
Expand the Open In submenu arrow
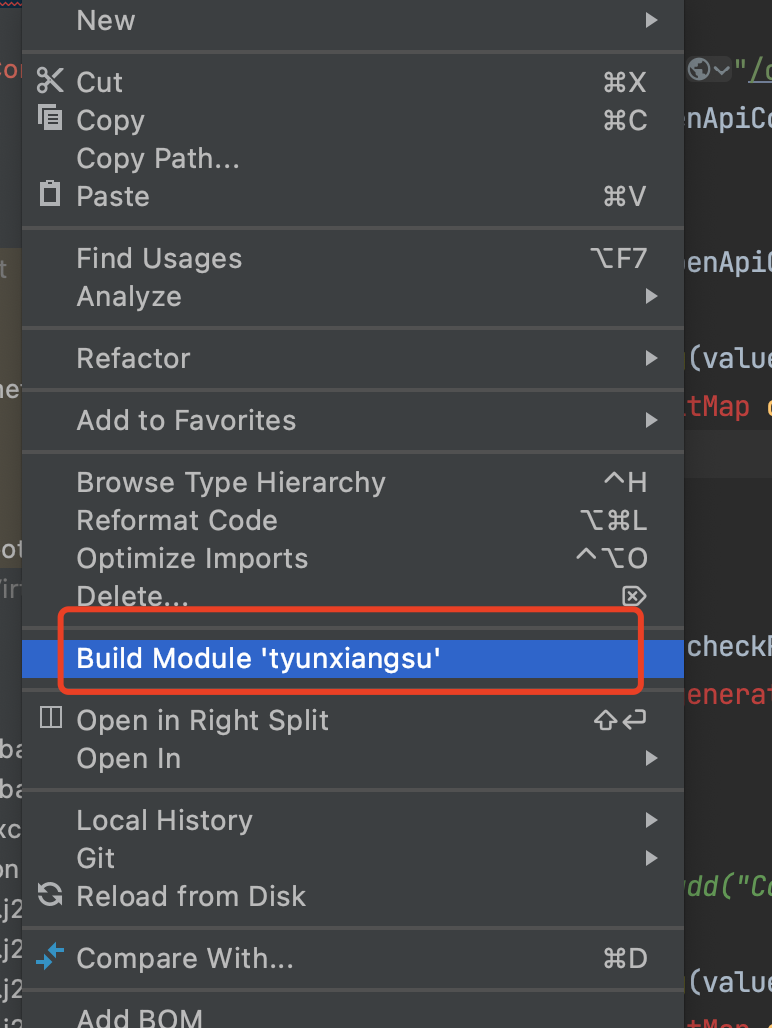pyautogui.click(x=651, y=759)
